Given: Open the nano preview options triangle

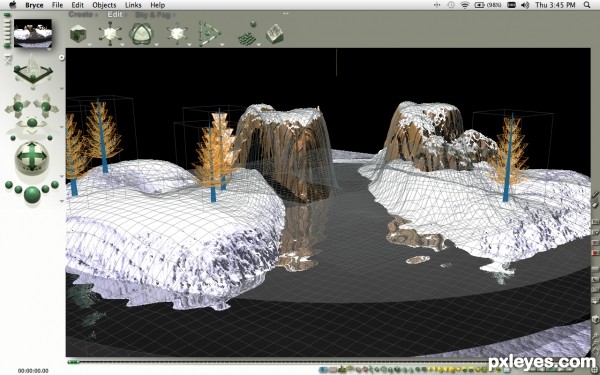Looking at the screenshot, I should 49,49.
